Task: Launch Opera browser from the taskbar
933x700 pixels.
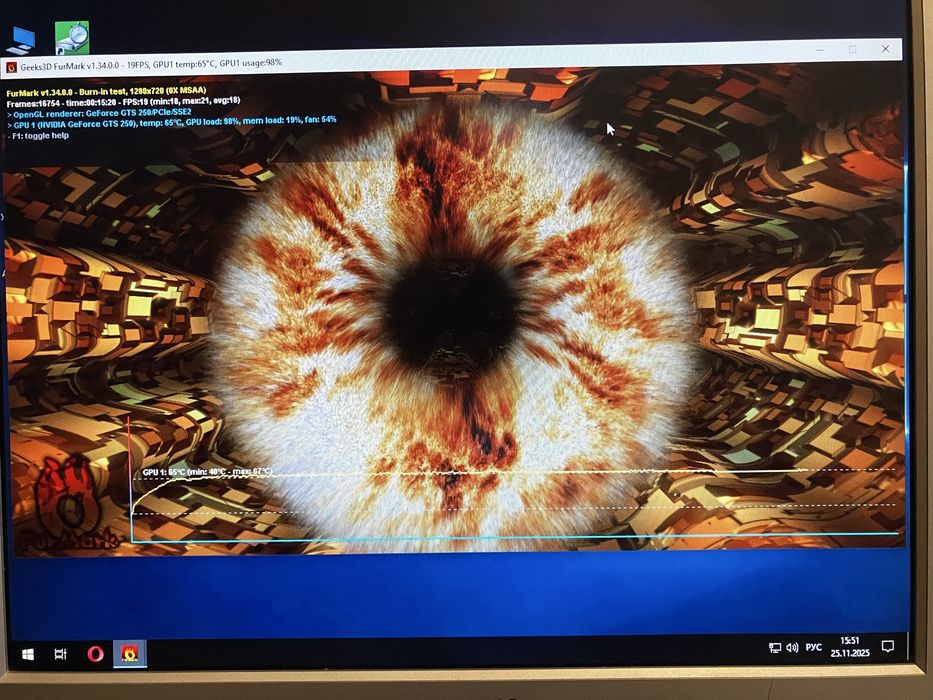Action: point(95,654)
